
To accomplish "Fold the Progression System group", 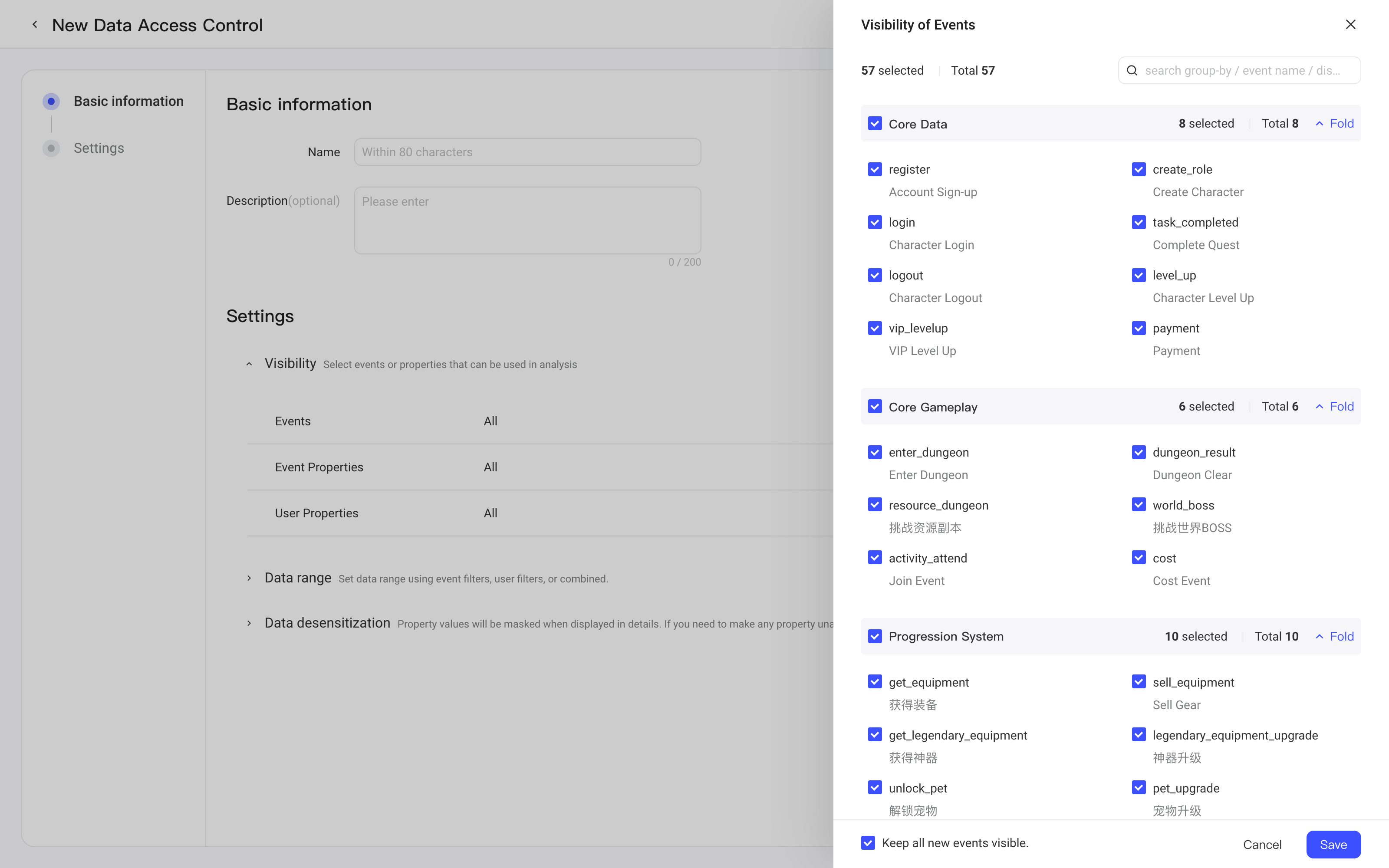I will pyautogui.click(x=1334, y=636).
